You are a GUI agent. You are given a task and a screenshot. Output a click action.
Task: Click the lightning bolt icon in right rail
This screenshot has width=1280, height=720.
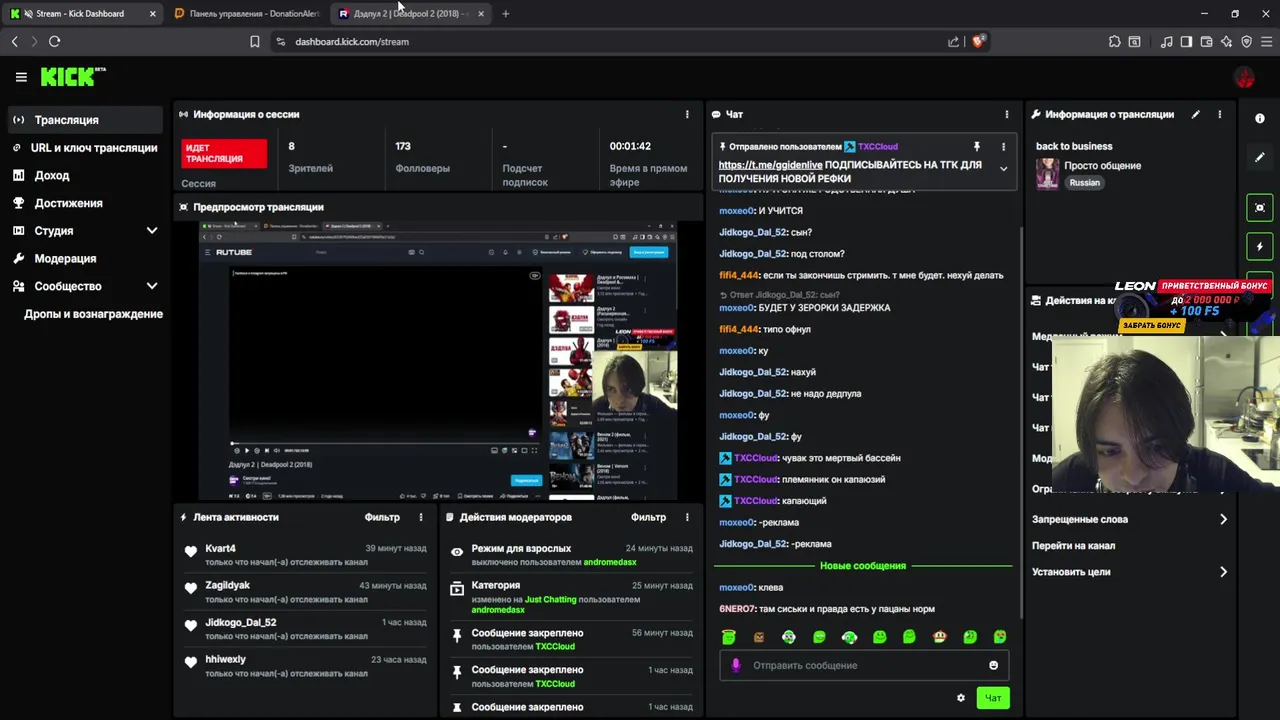click(x=1260, y=246)
